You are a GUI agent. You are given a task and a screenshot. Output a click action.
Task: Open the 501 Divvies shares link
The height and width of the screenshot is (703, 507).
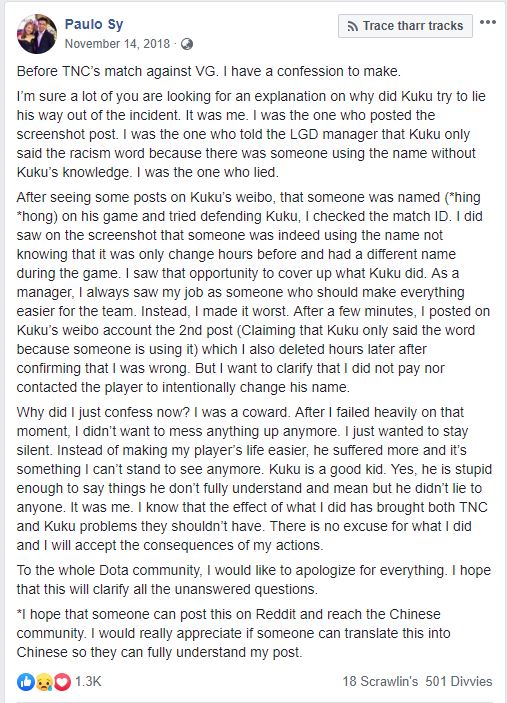[x=459, y=681]
